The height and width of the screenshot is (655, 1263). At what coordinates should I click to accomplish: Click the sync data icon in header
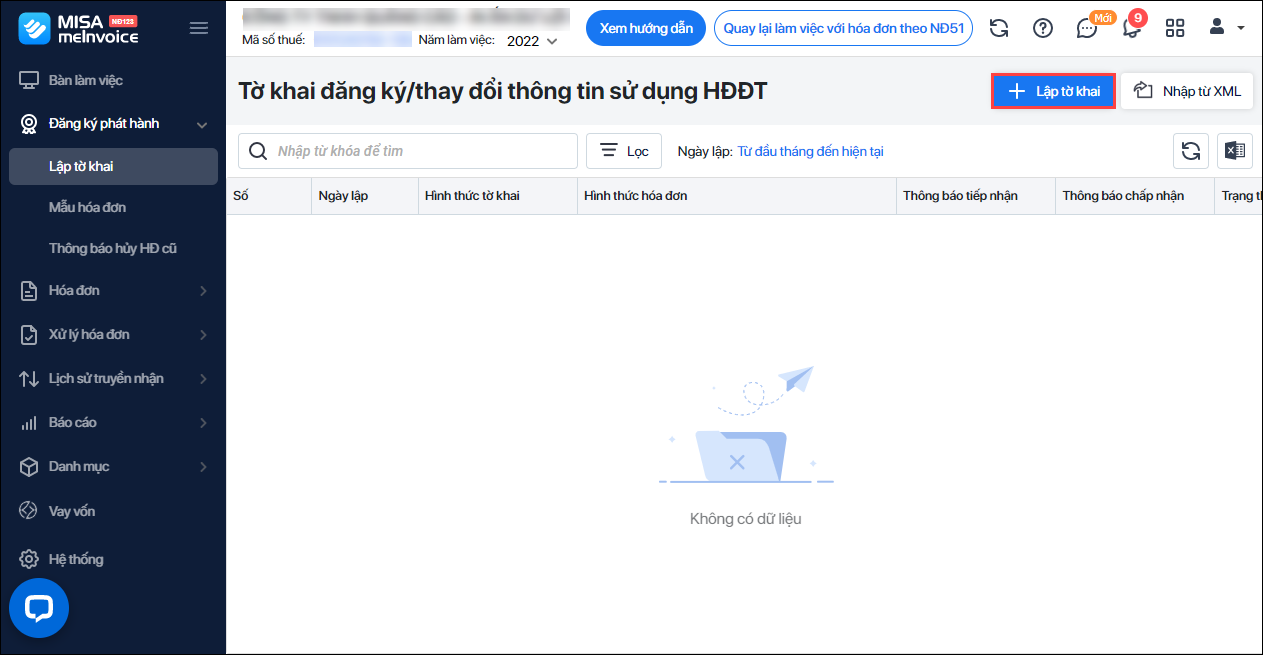click(x=998, y=28)
